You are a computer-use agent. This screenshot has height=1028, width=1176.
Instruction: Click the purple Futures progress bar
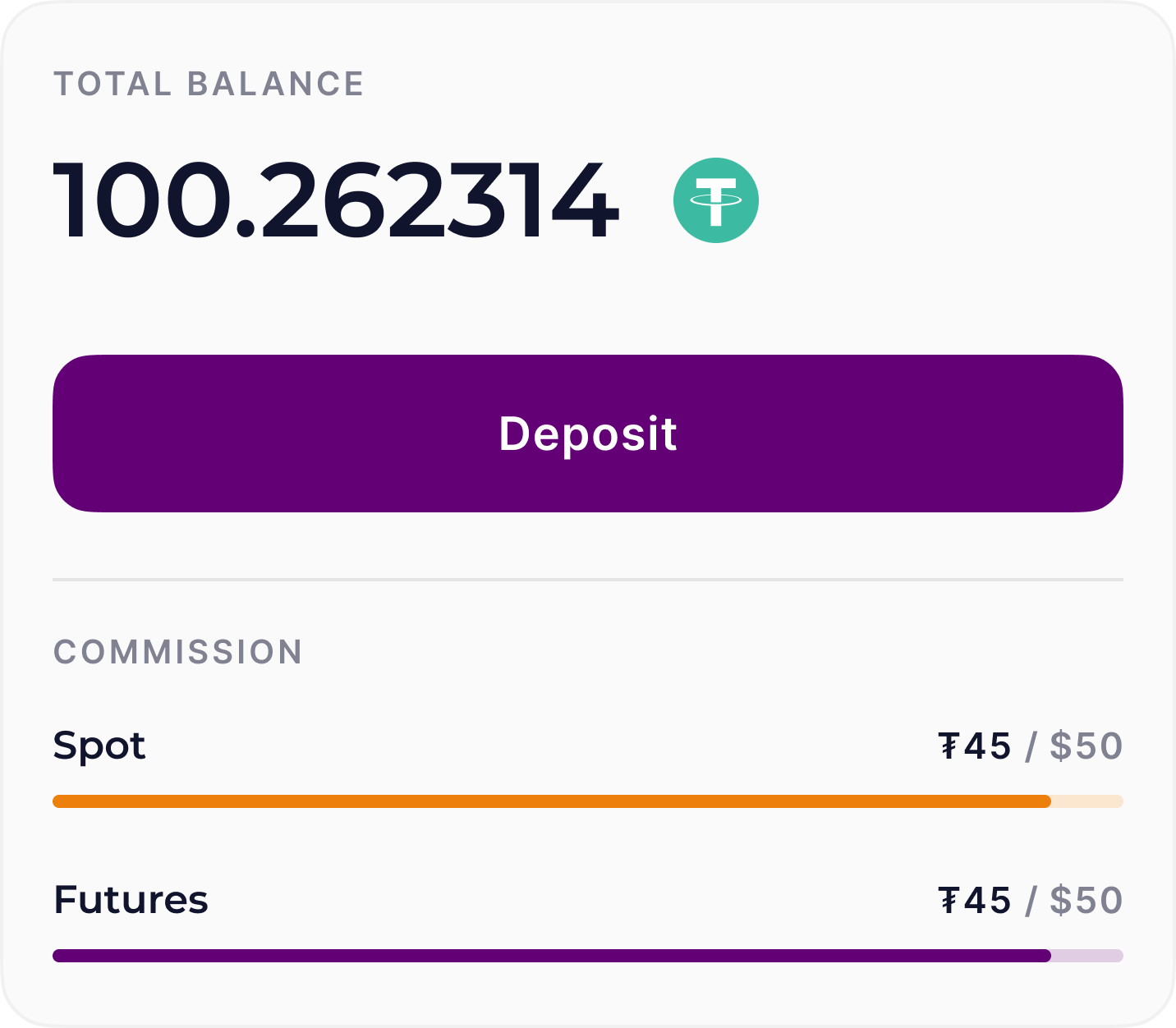[x=550, y=954]
